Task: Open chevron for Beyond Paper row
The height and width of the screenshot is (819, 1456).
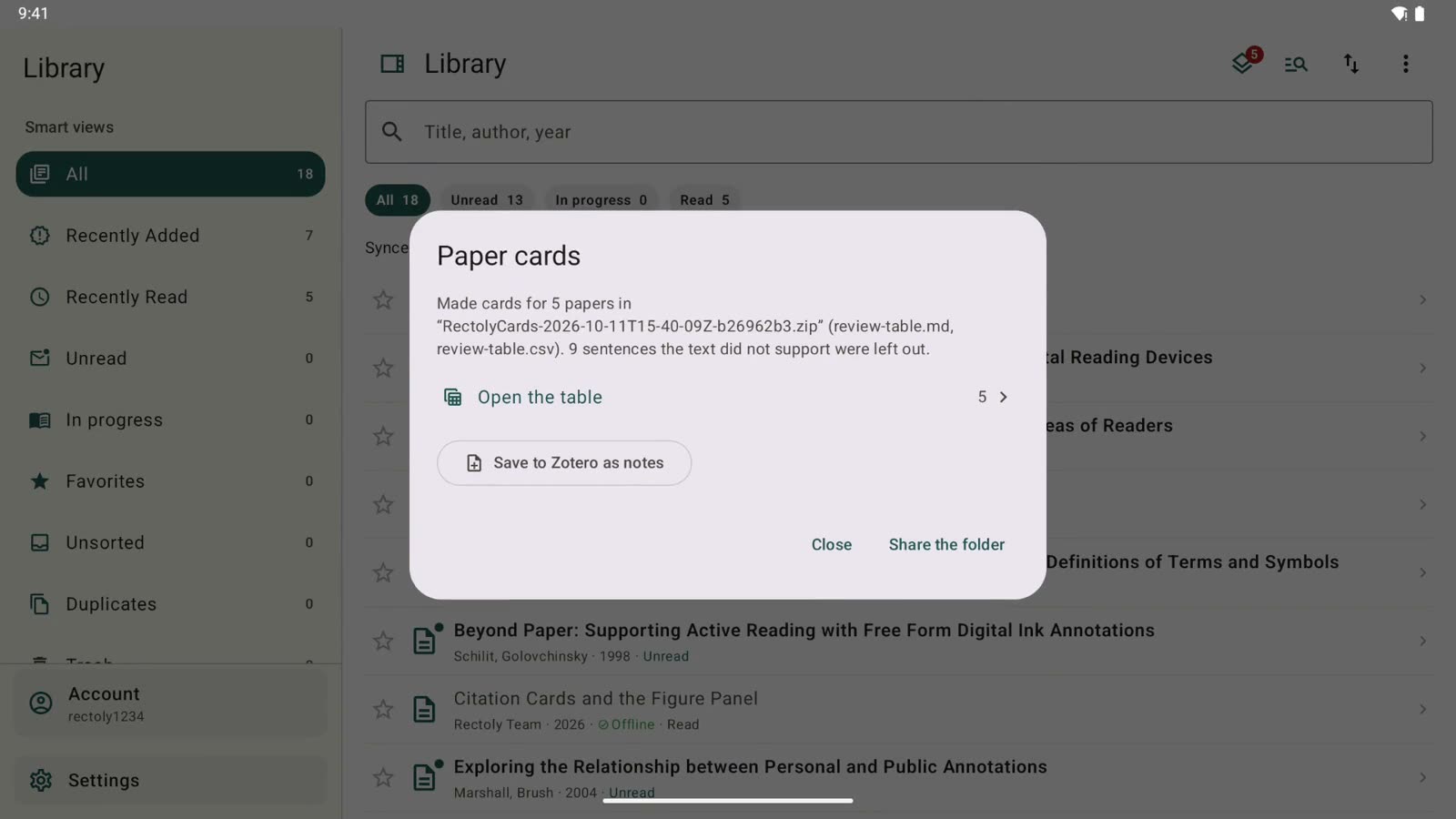Action: [x=1422, y=641]
